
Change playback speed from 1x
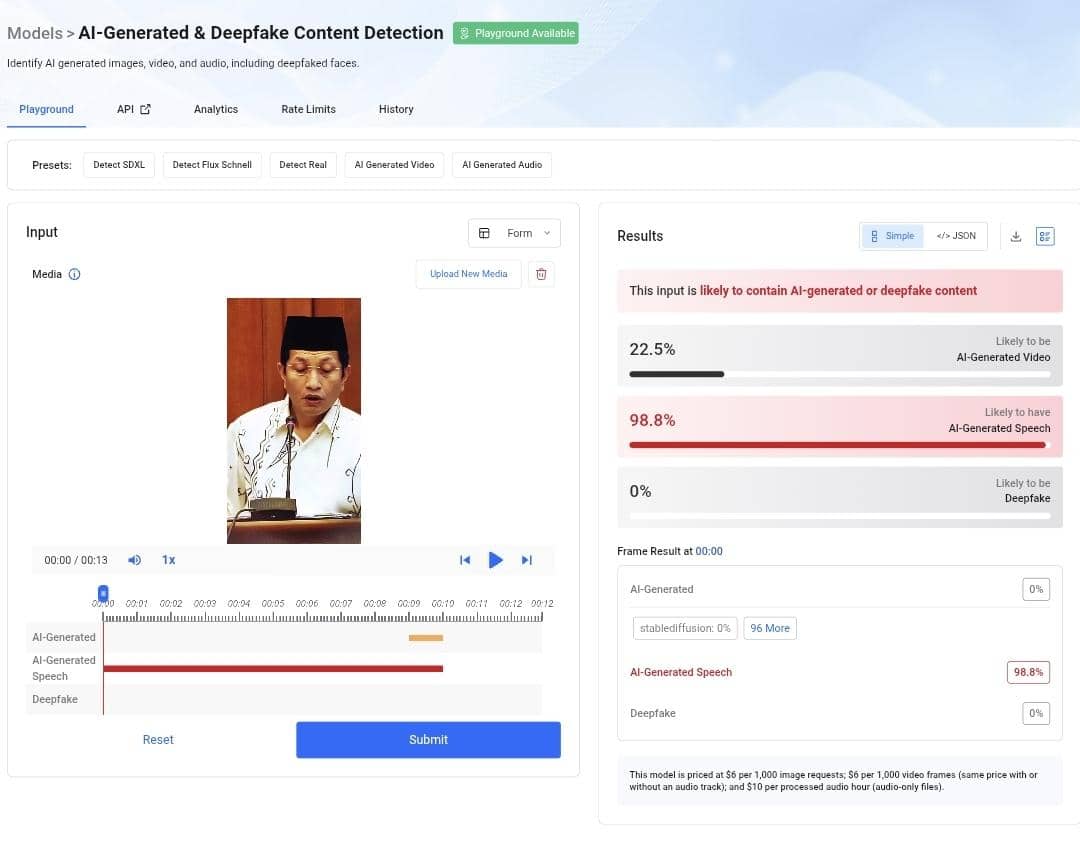click(169, 560)
